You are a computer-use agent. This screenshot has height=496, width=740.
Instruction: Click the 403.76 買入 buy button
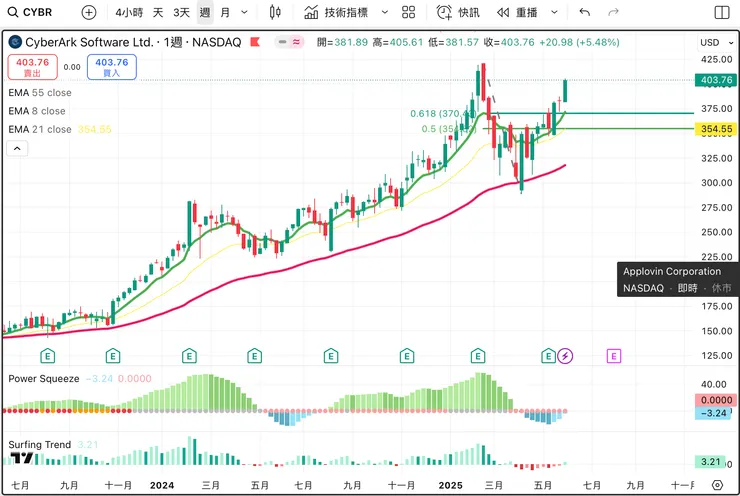tap(112, 67)
